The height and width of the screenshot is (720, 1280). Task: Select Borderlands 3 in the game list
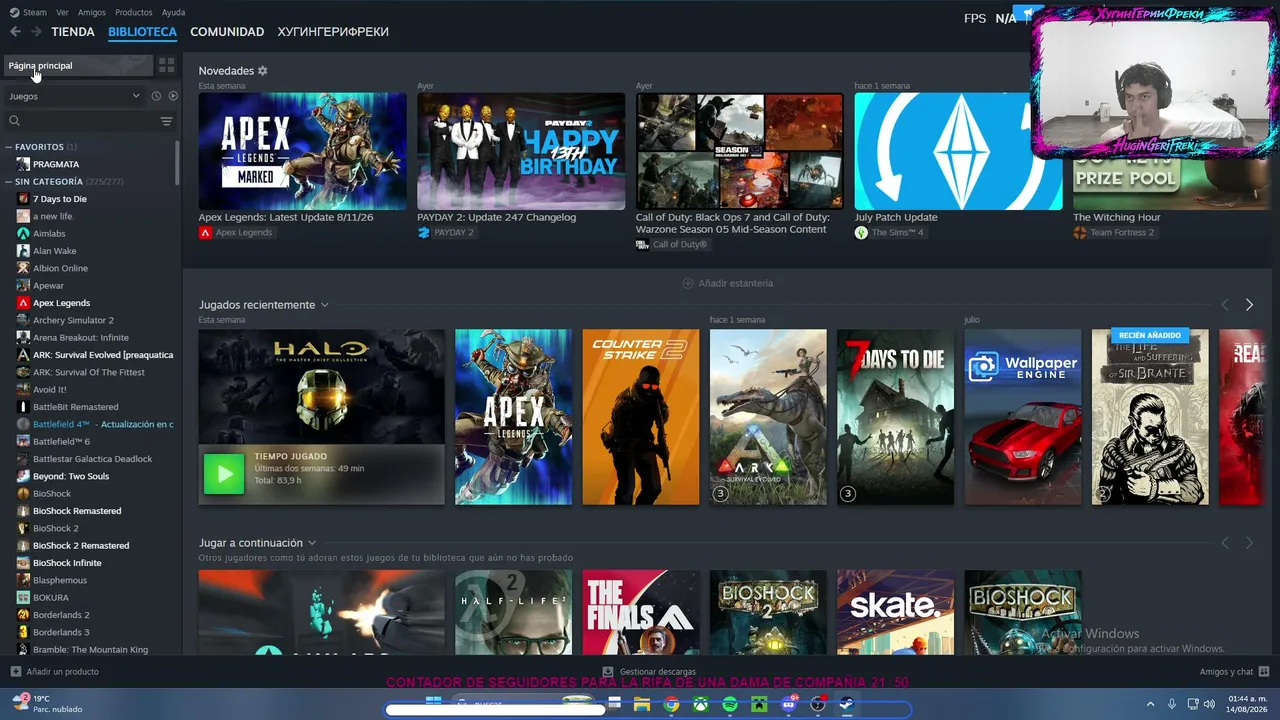(x=61, y=632)
